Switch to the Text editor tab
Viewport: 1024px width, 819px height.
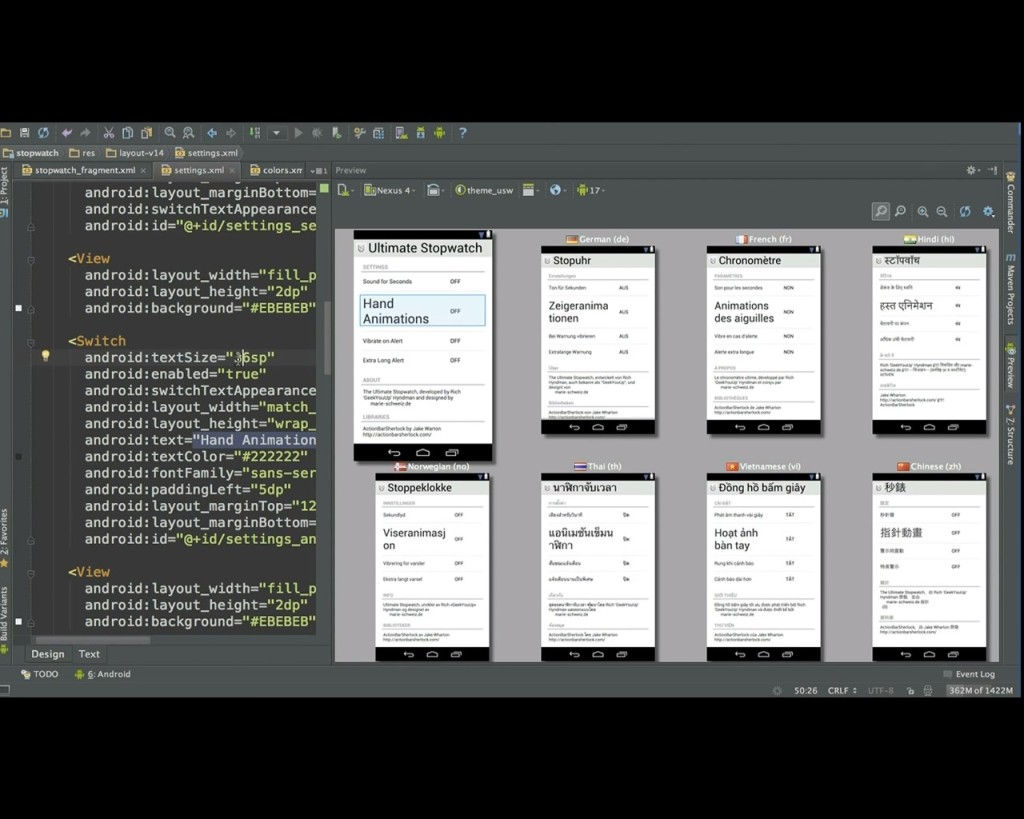tap(89, 654)
